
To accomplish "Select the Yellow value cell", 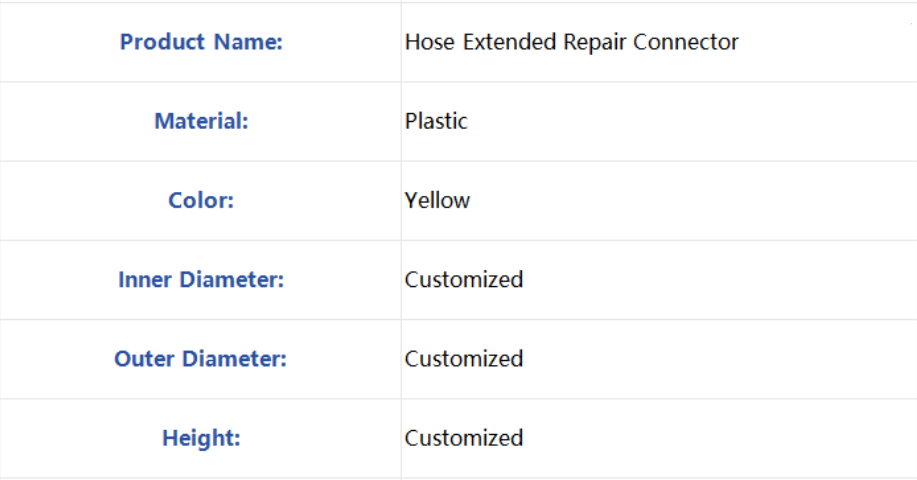I will click(659, 201).
